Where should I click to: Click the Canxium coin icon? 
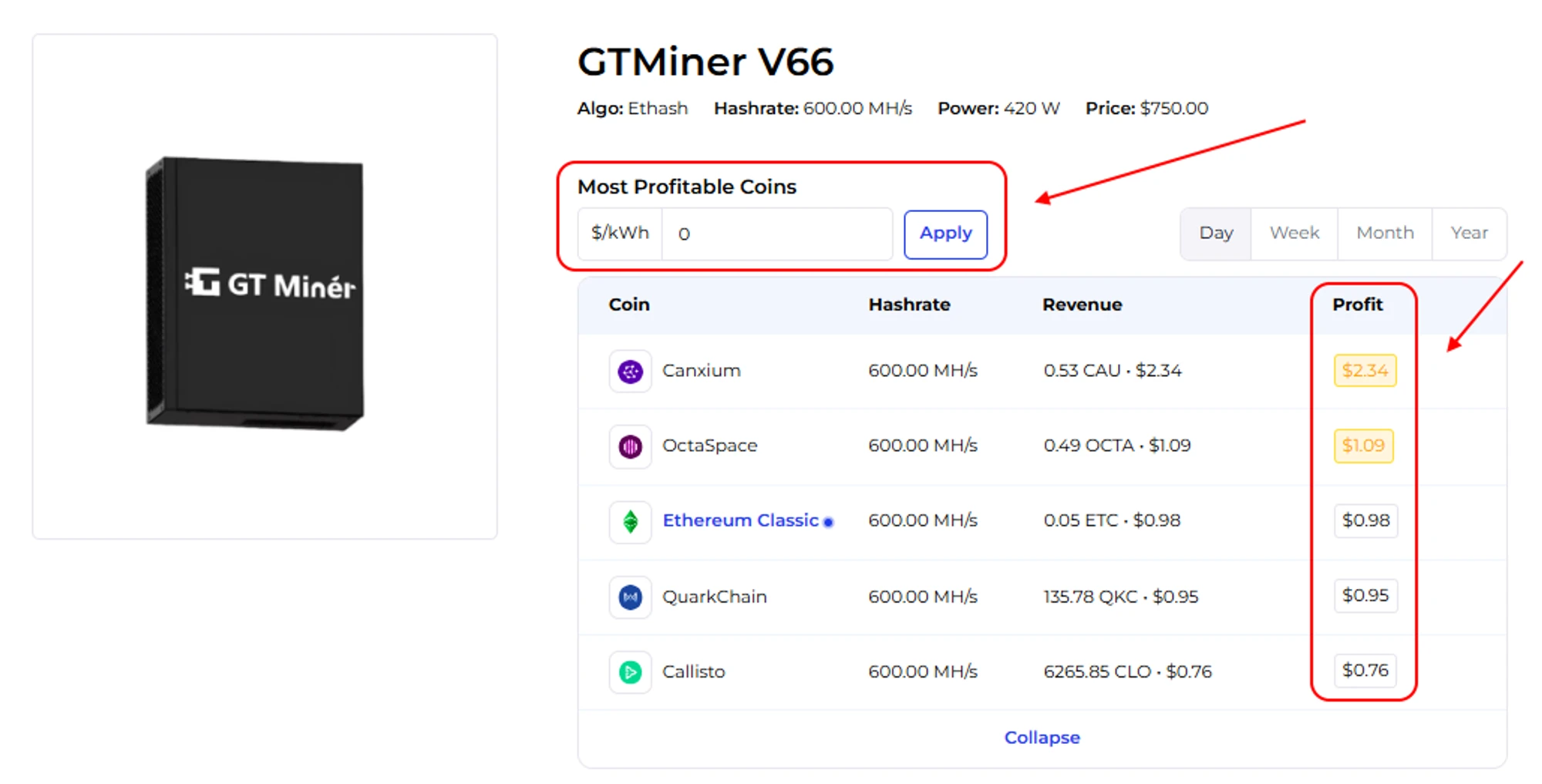click(x=630, y=372)
